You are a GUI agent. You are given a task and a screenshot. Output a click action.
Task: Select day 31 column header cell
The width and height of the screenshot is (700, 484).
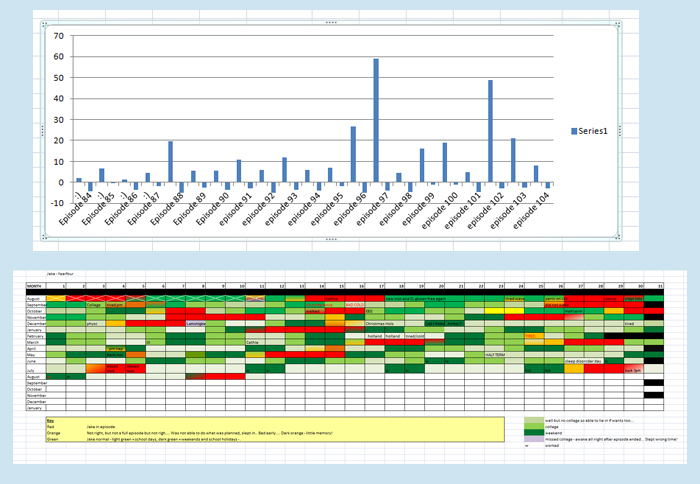click(654, 286)
